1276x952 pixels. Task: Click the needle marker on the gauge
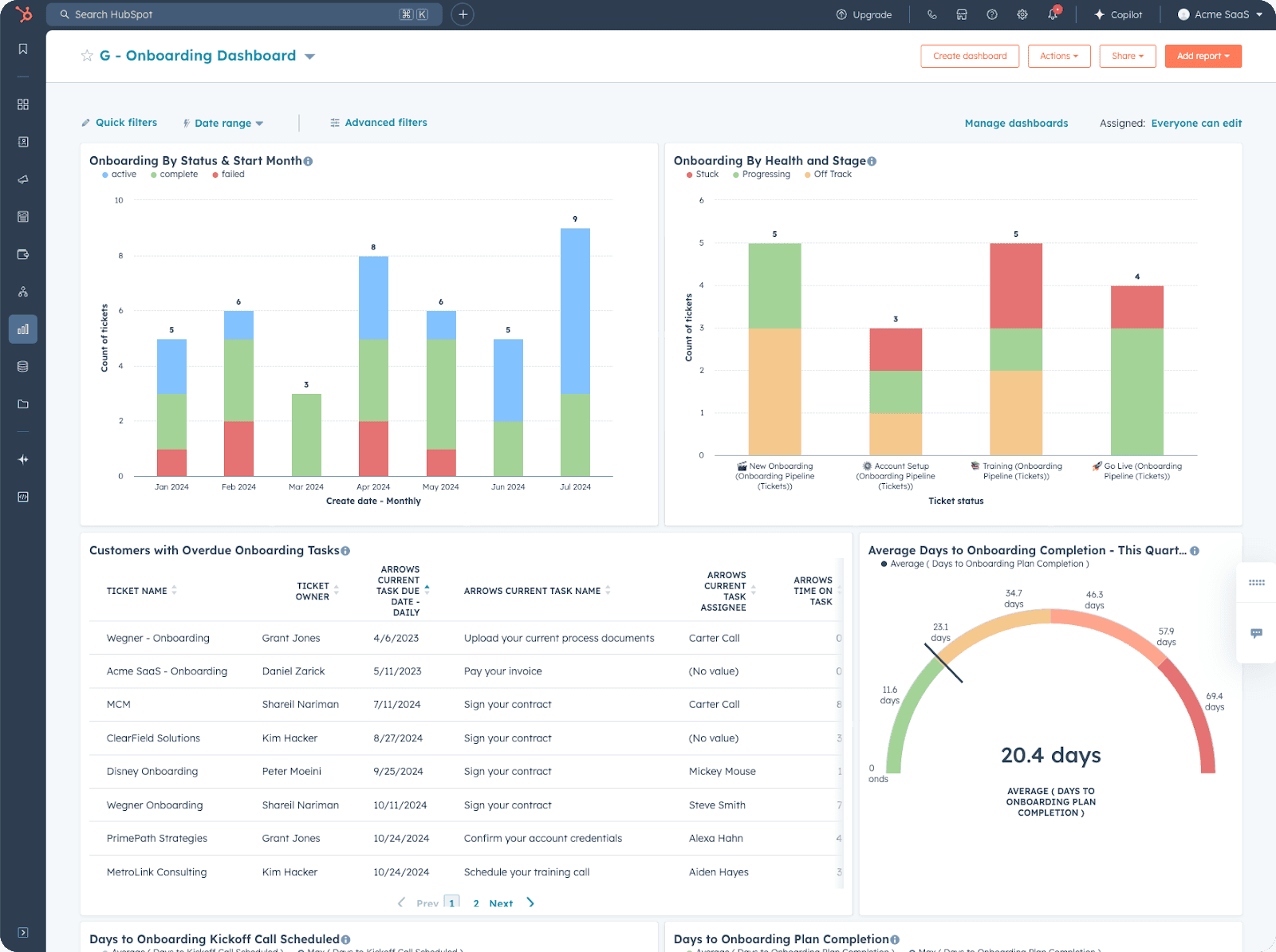pyautogui.click(x=943, y=663)
